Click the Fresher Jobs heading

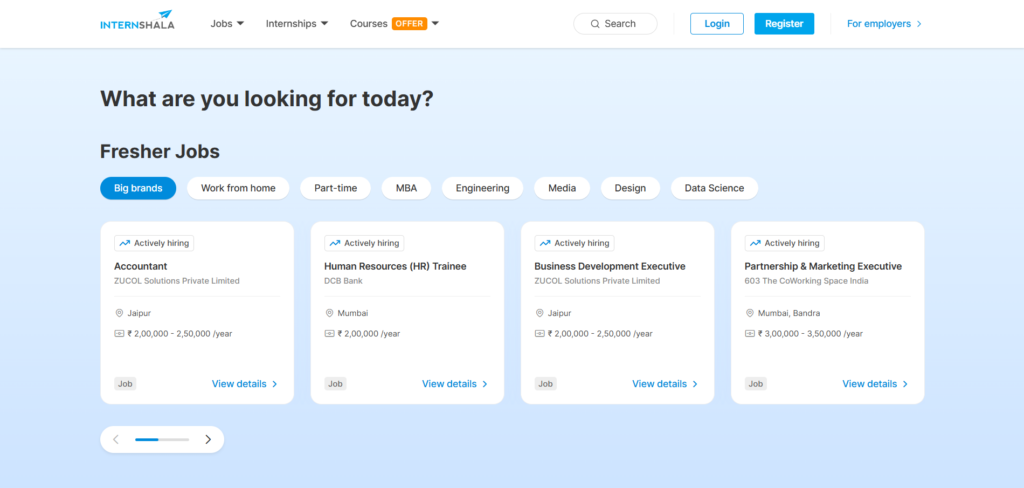pos(160,152)
